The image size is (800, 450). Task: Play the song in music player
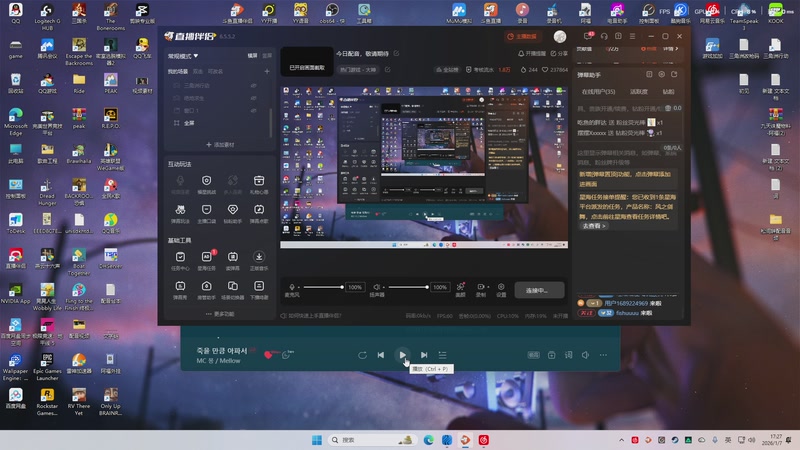pos(402,355)
